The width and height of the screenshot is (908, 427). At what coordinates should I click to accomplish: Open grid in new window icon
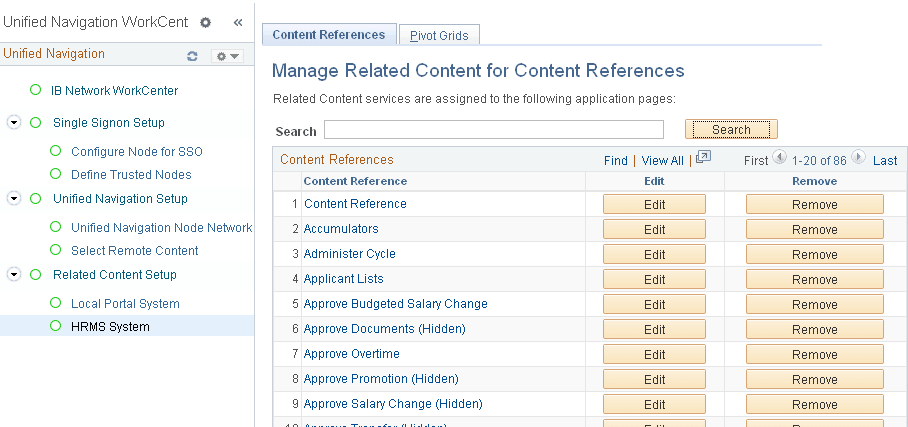[703, 158]
